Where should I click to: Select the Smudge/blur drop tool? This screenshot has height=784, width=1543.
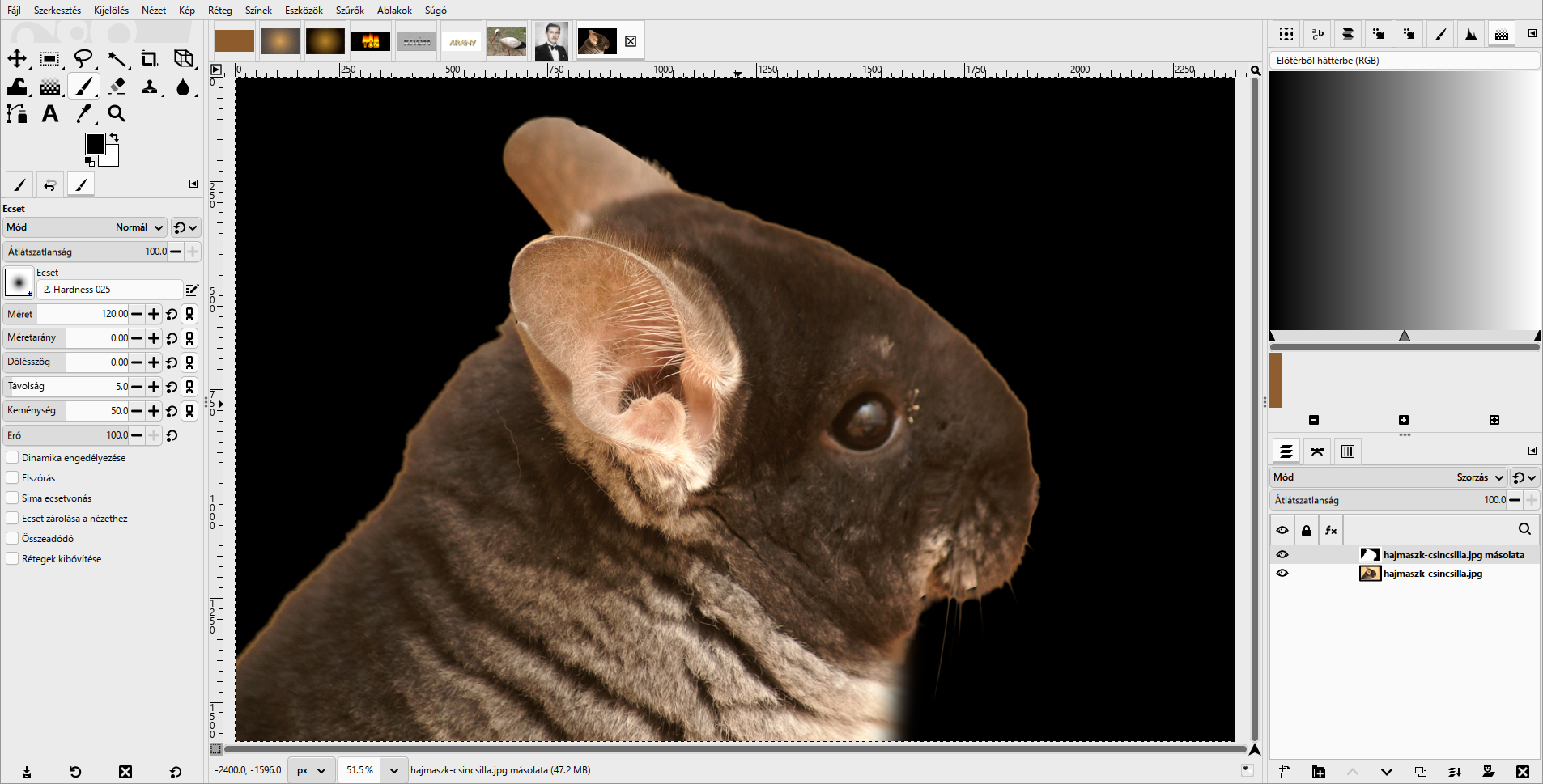coord(184,87)
